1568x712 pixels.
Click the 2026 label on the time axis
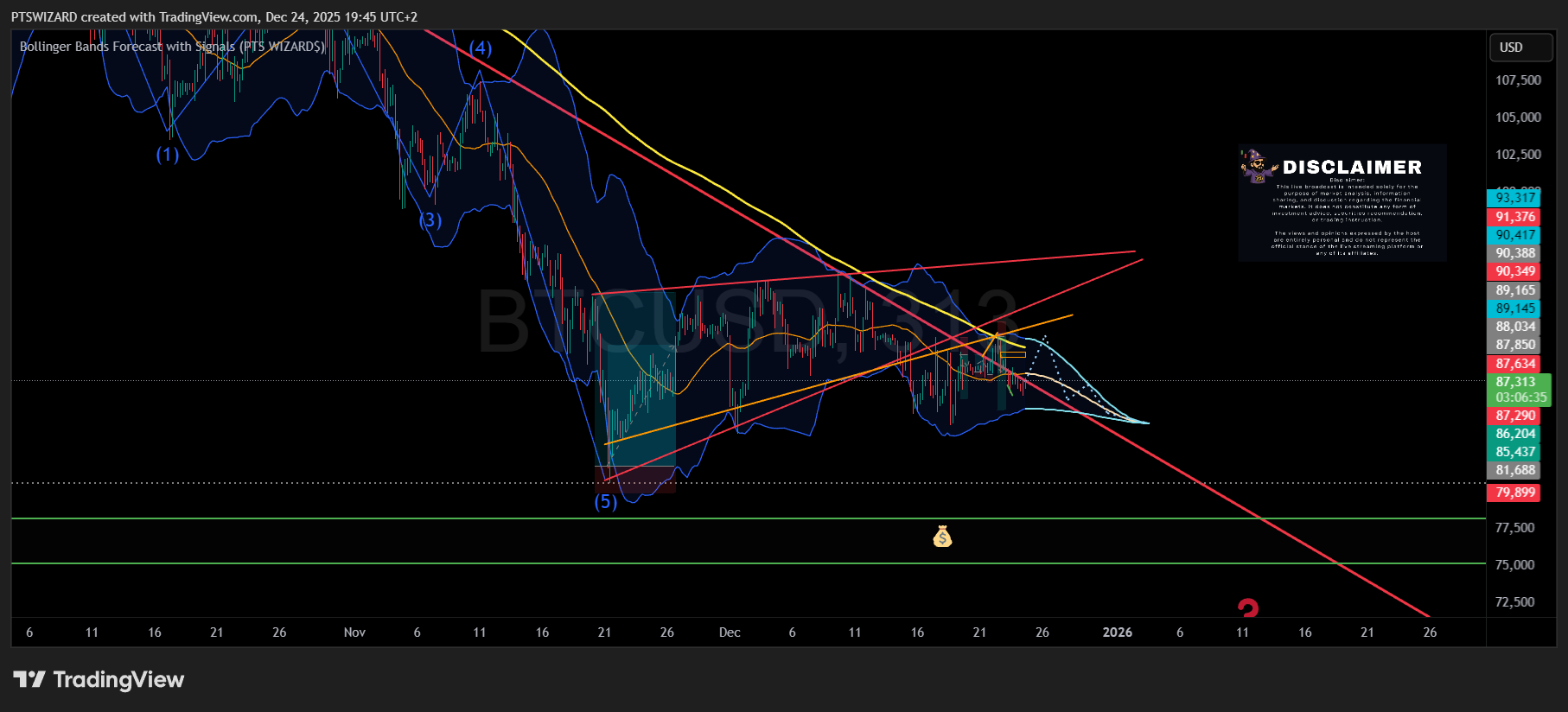(x=1118, y=633)
